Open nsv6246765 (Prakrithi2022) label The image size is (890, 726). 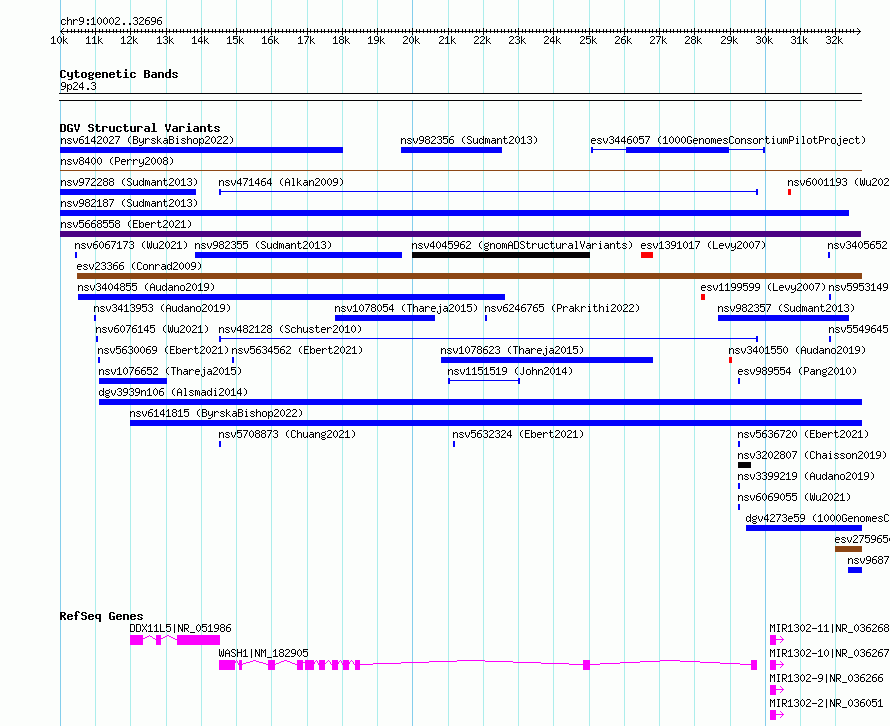click(562, 308)
